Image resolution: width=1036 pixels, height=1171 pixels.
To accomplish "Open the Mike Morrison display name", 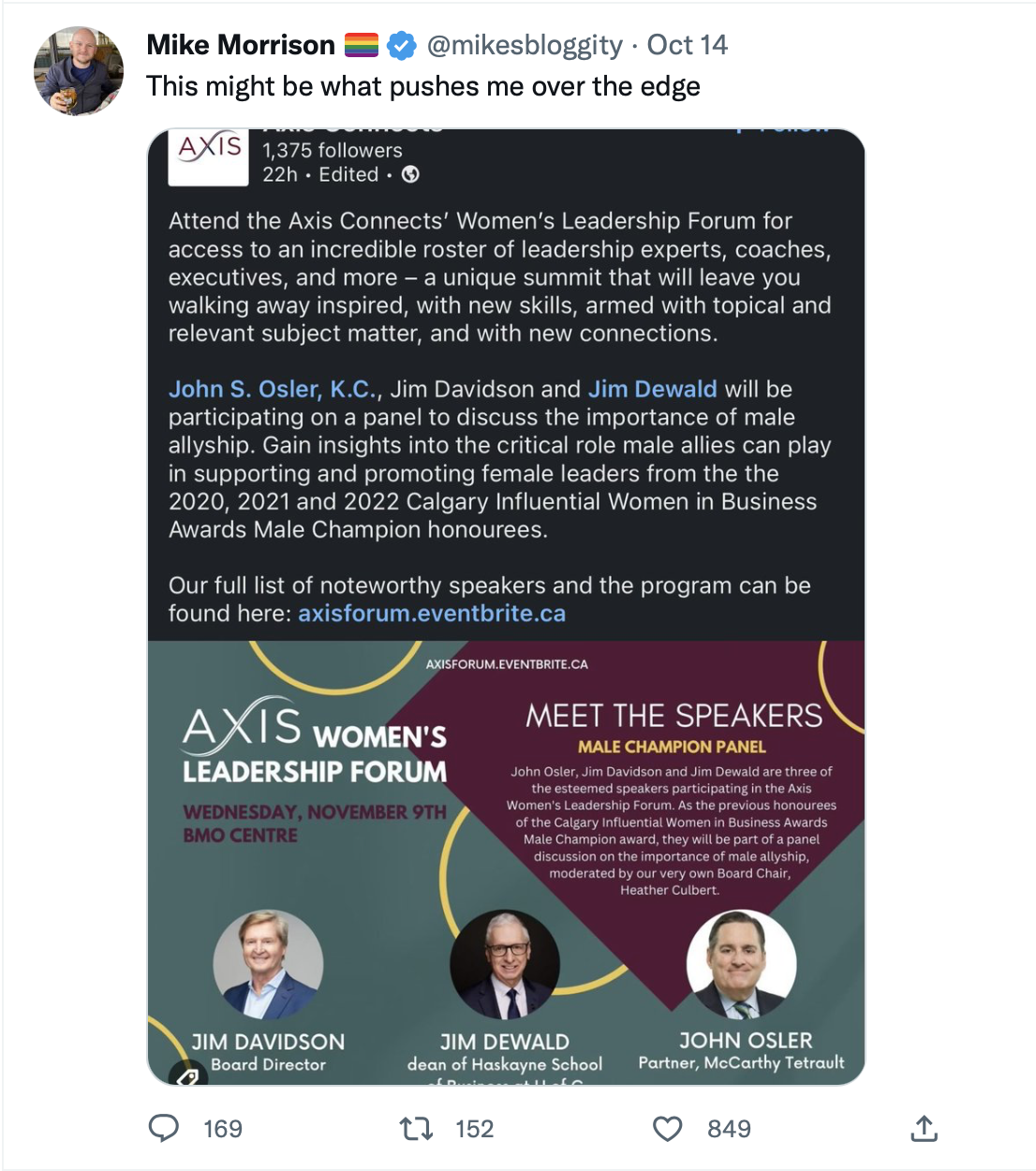I will [241, 45].
